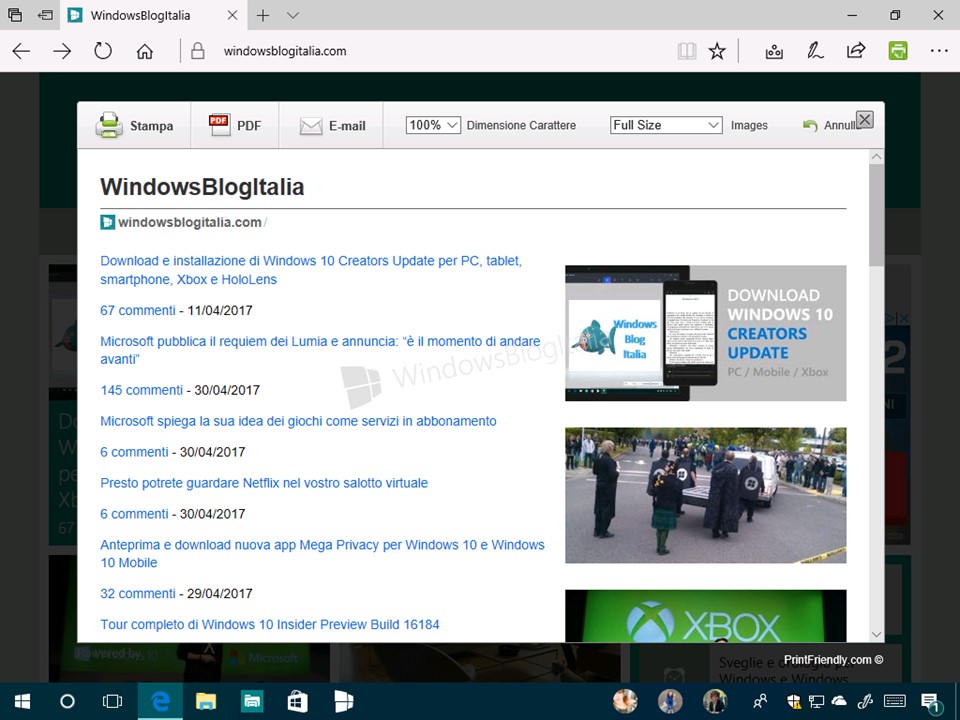
Task: Open the giochi come servizi article
Action: point(298,421)
